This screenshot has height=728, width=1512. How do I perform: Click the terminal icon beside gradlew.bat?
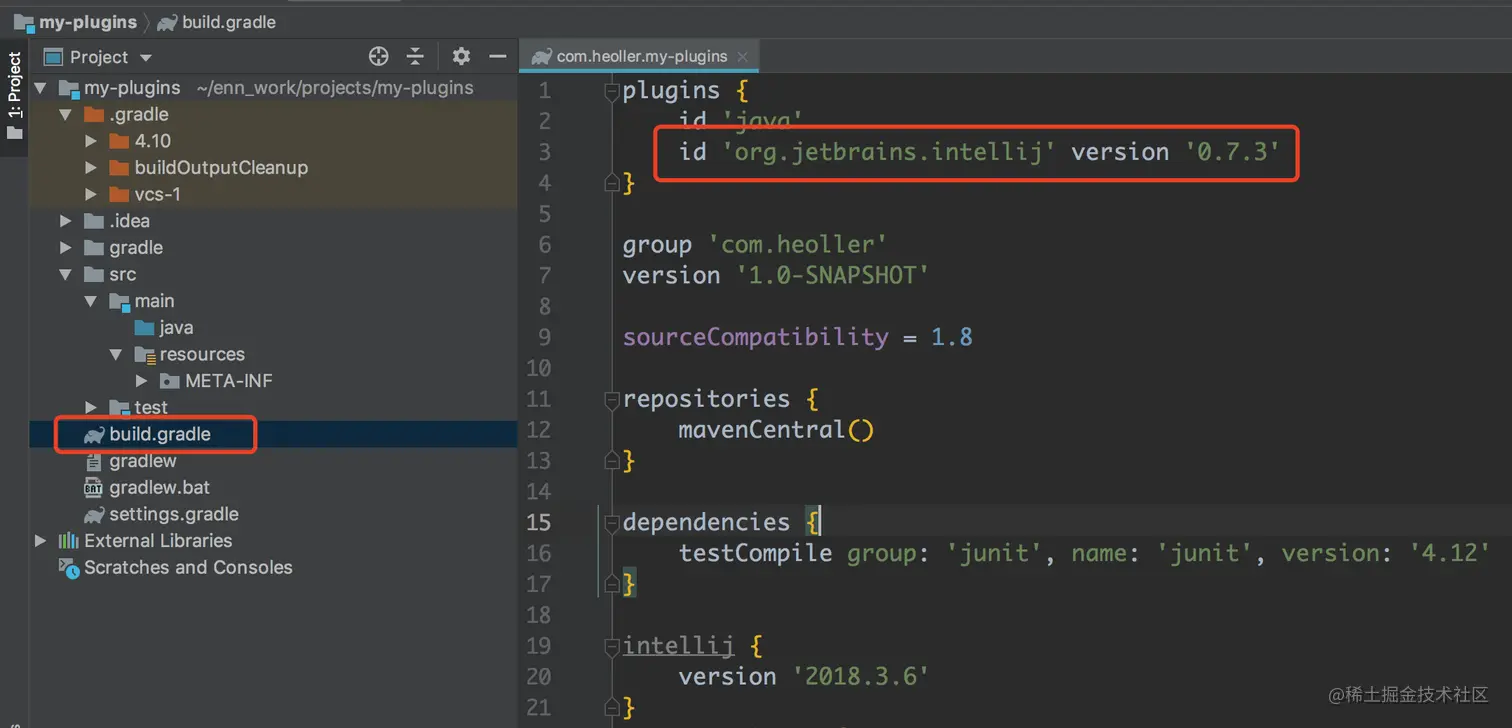(92, 487)
